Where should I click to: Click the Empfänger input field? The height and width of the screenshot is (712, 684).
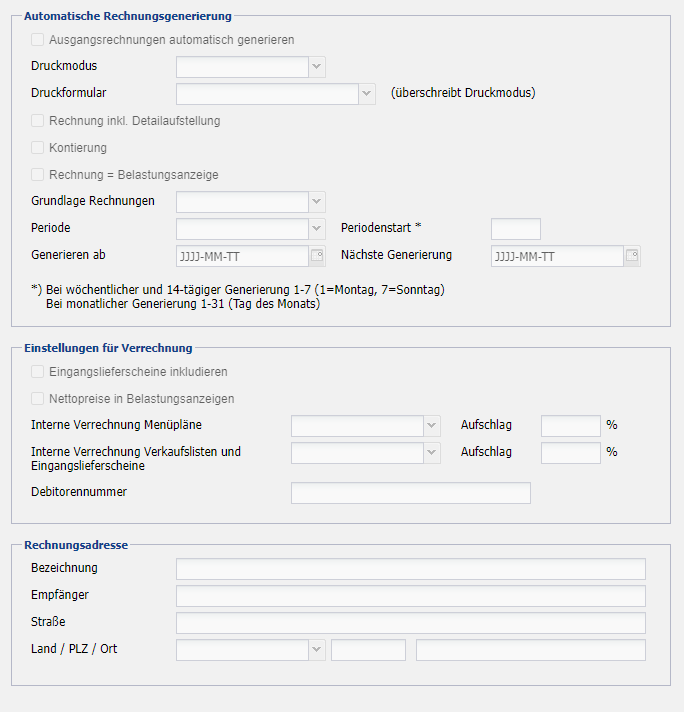pos(410,596)
